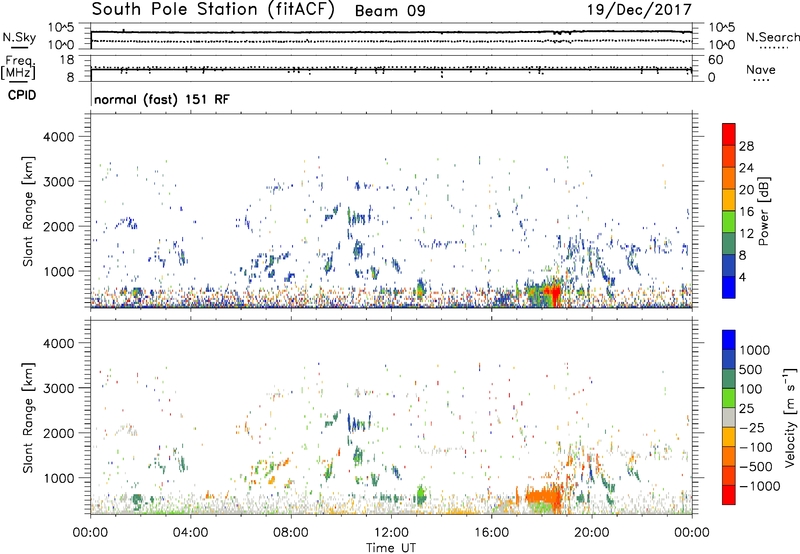Viewport: 800px width, 554px height.
Task: Click the 'Nave' legend label
Action: click(x=761, y=70)
